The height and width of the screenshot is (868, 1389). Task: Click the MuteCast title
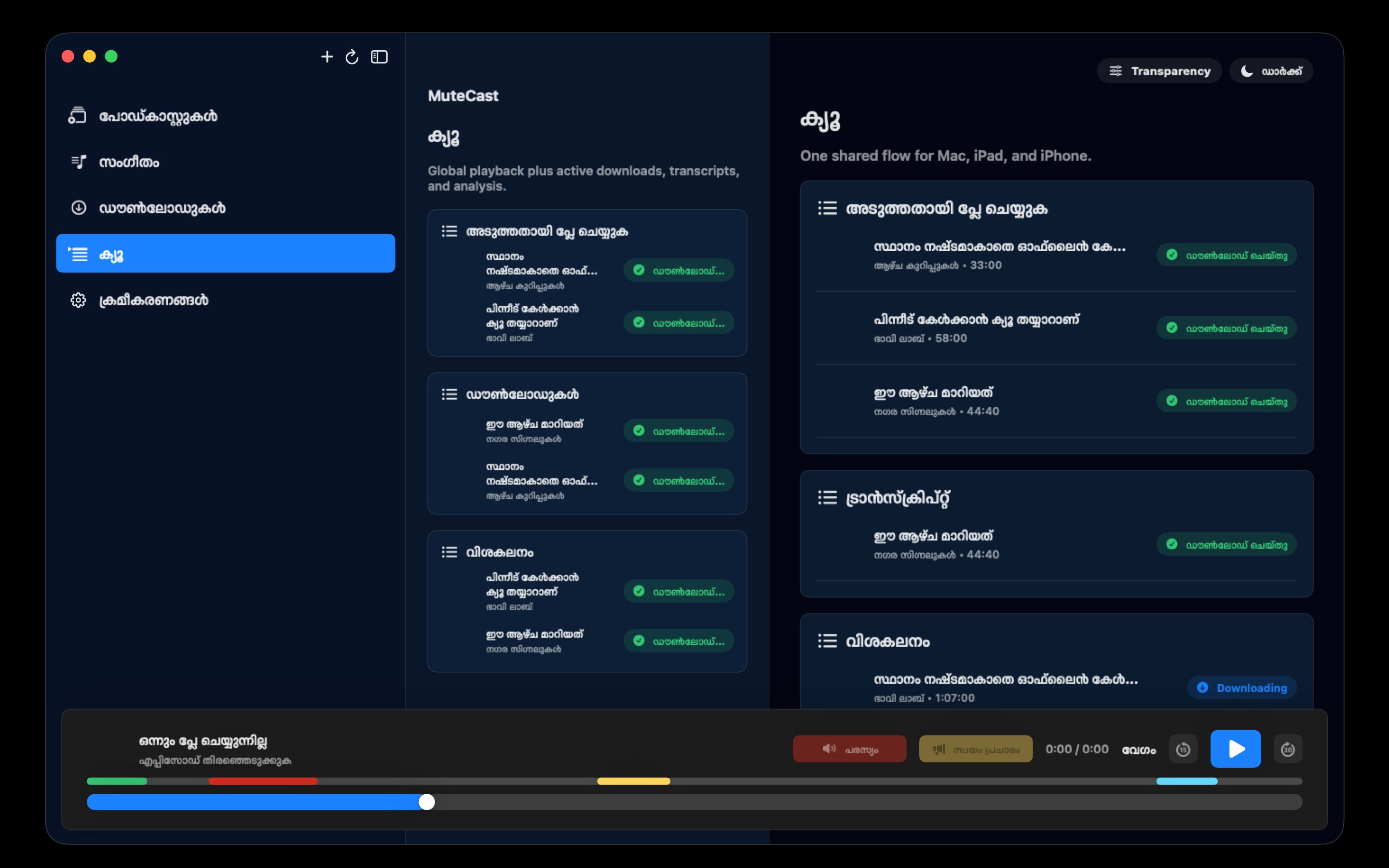[463, 95]
